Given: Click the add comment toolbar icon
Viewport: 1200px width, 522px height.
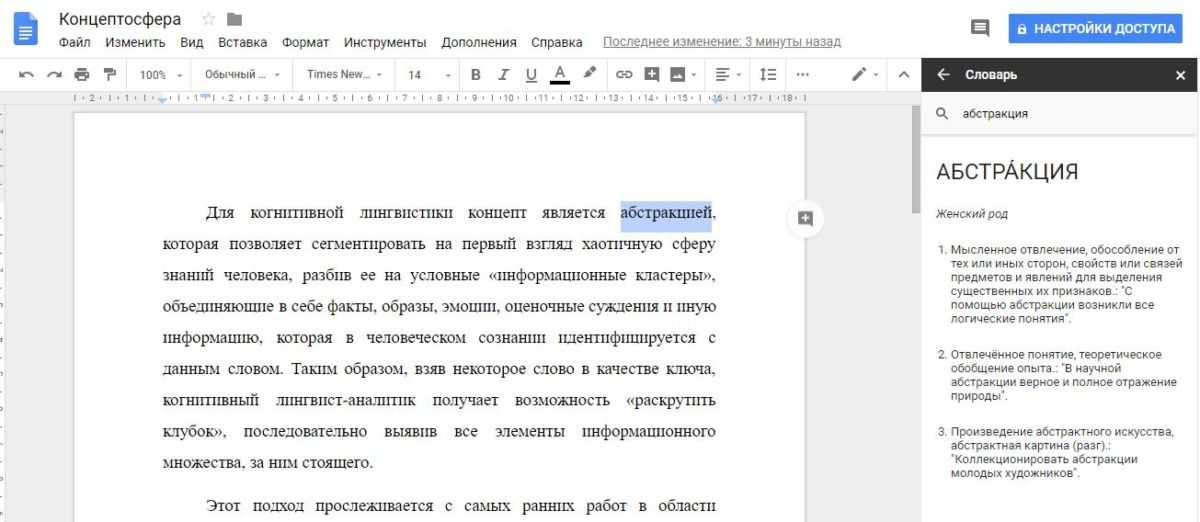Looking at the screenshot, I should coord(652,75).
